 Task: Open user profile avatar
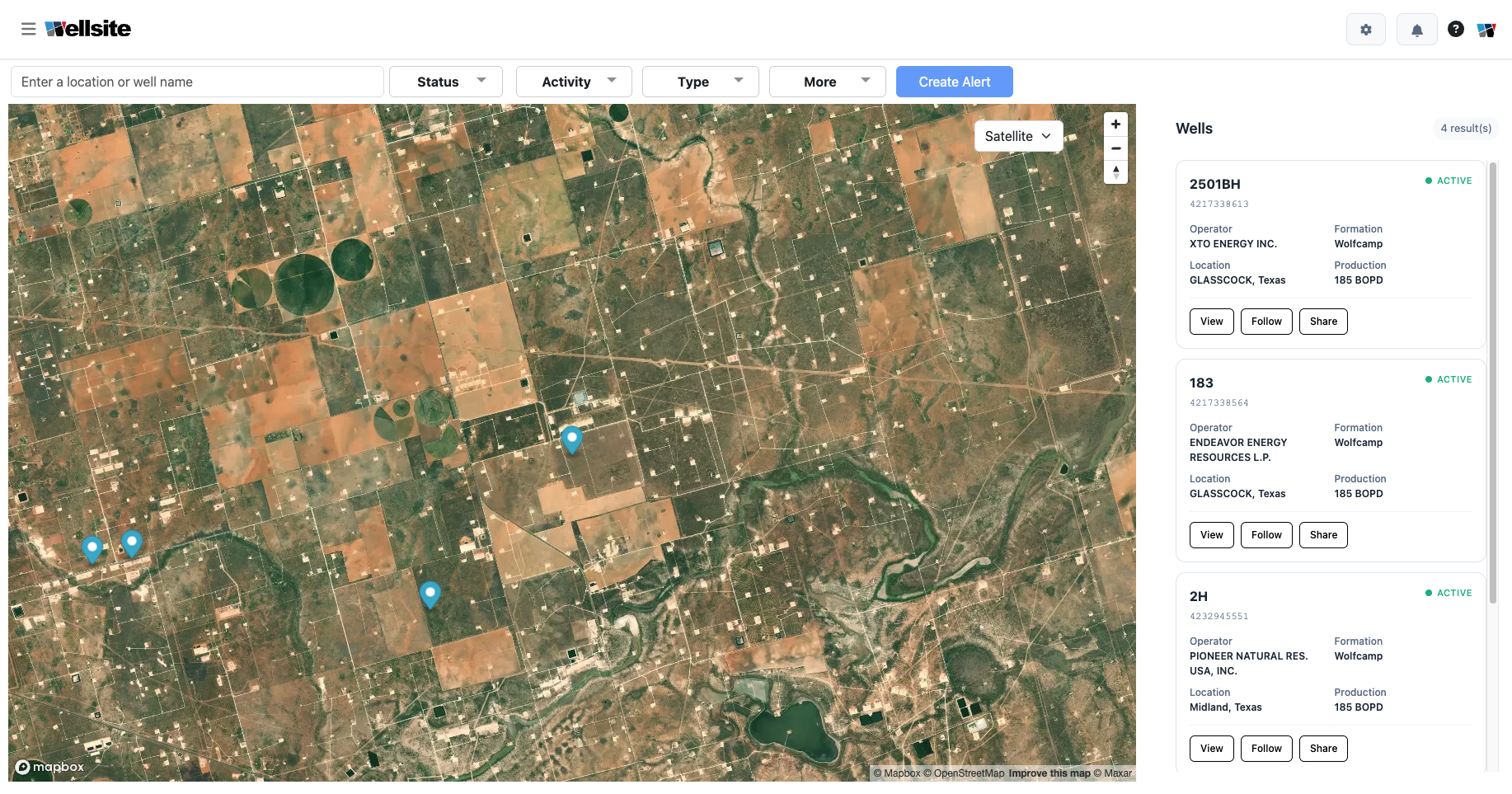pyautogui.click(x=1486, y=30)
